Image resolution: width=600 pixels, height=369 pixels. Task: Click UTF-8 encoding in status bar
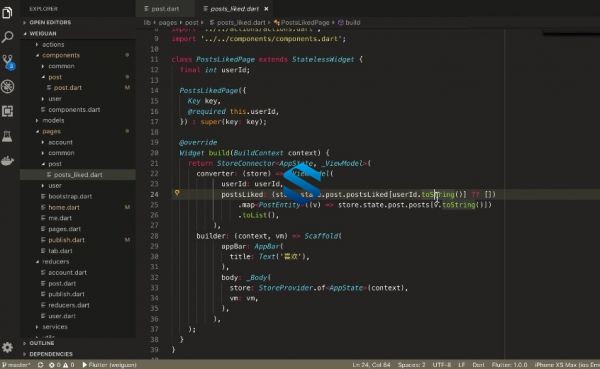tap(442, 365)
